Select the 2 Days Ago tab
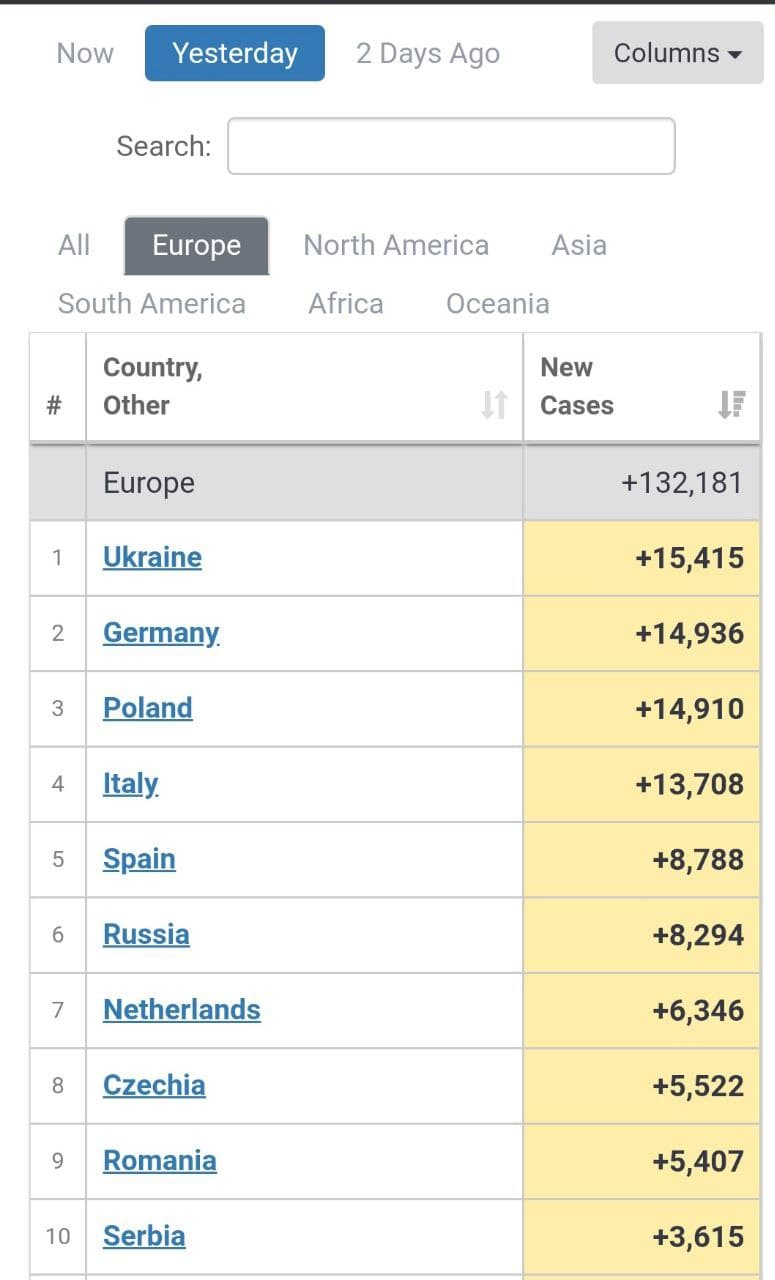 click(427, 53)
